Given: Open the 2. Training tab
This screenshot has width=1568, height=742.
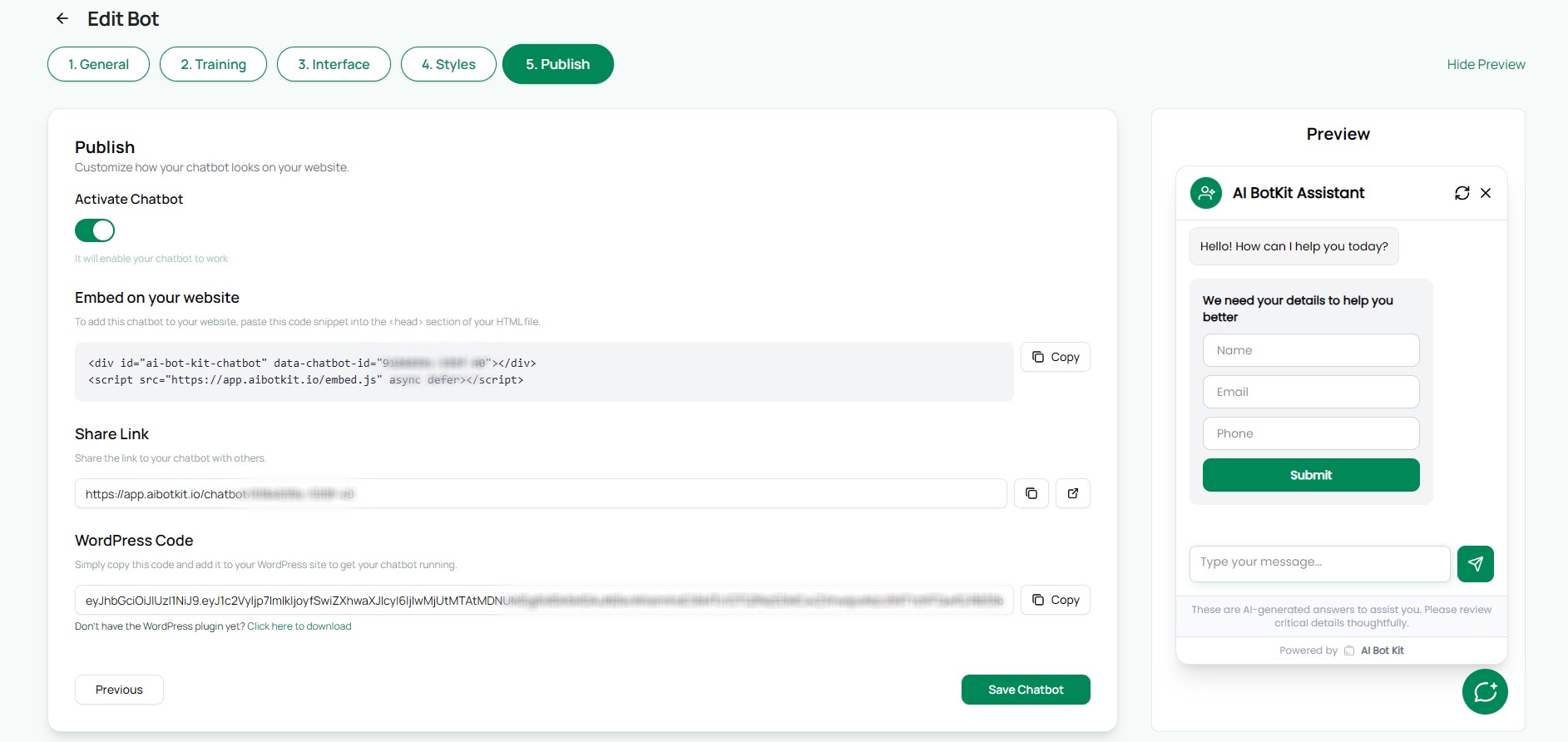Looking at the screenshot, I should [213, 64].
